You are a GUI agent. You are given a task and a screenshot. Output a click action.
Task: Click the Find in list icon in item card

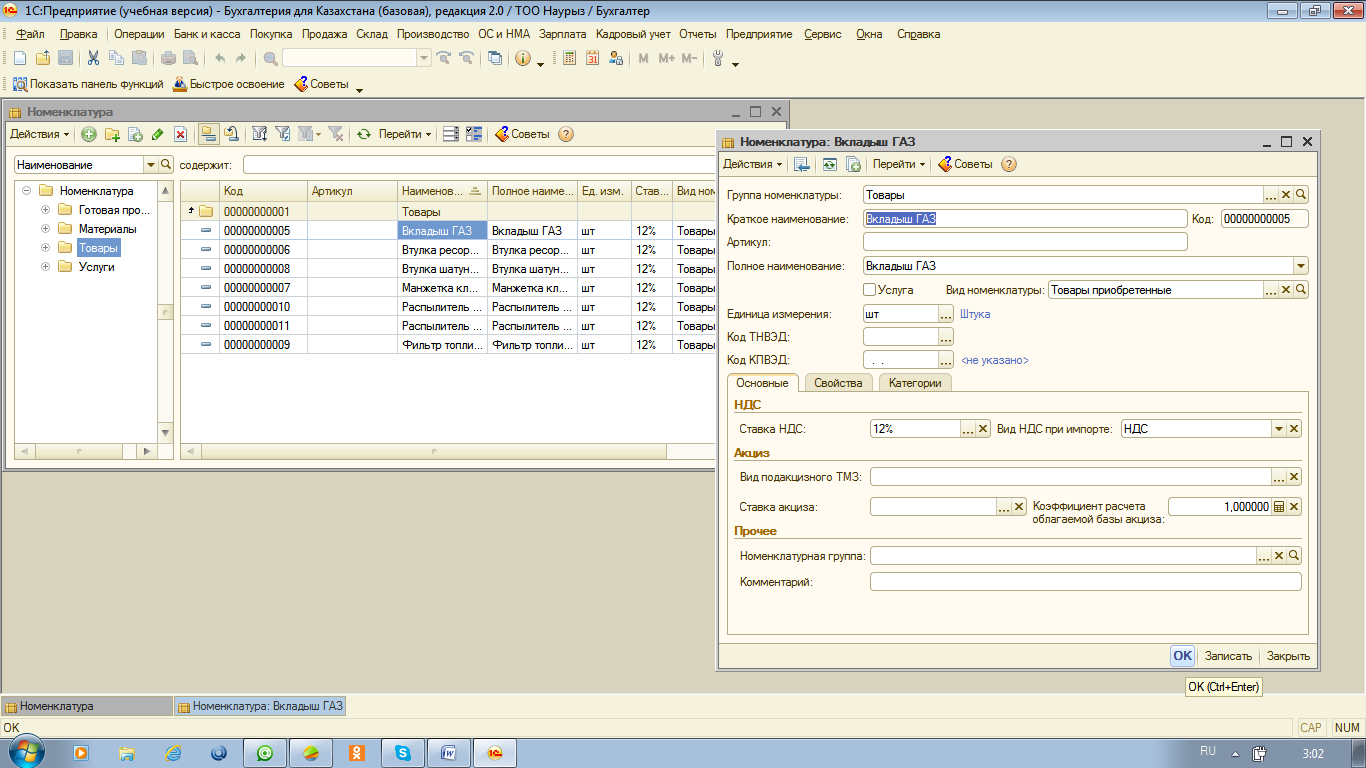pos(802,164)
